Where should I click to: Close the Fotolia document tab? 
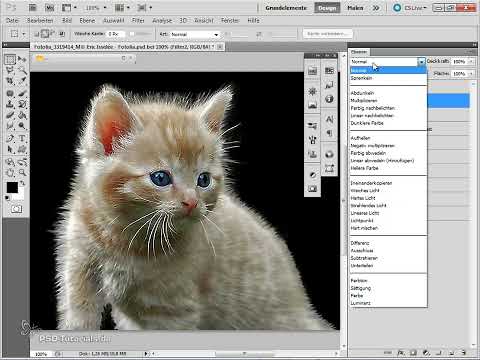220,47
